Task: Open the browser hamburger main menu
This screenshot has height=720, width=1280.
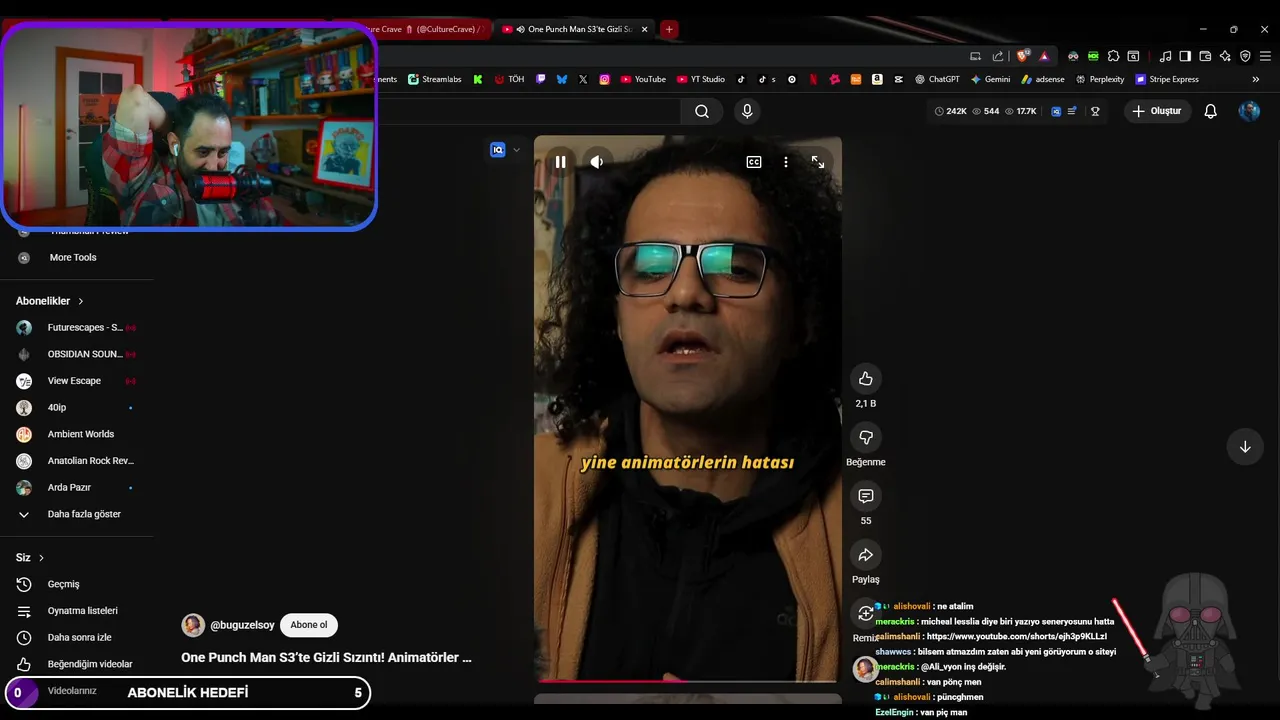Action: point(1265,56)
